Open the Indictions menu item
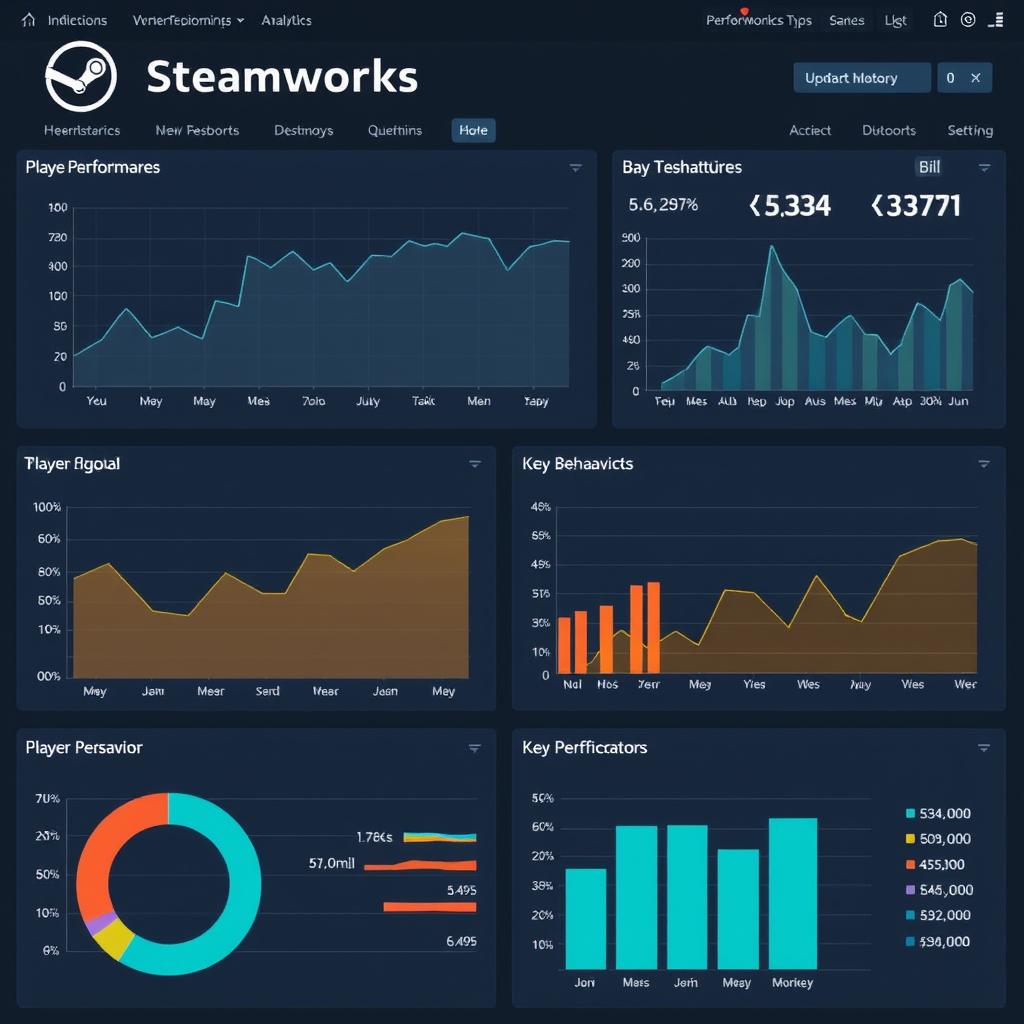This screenshot has height=1024, width=1024. click(x=77, y=20)
